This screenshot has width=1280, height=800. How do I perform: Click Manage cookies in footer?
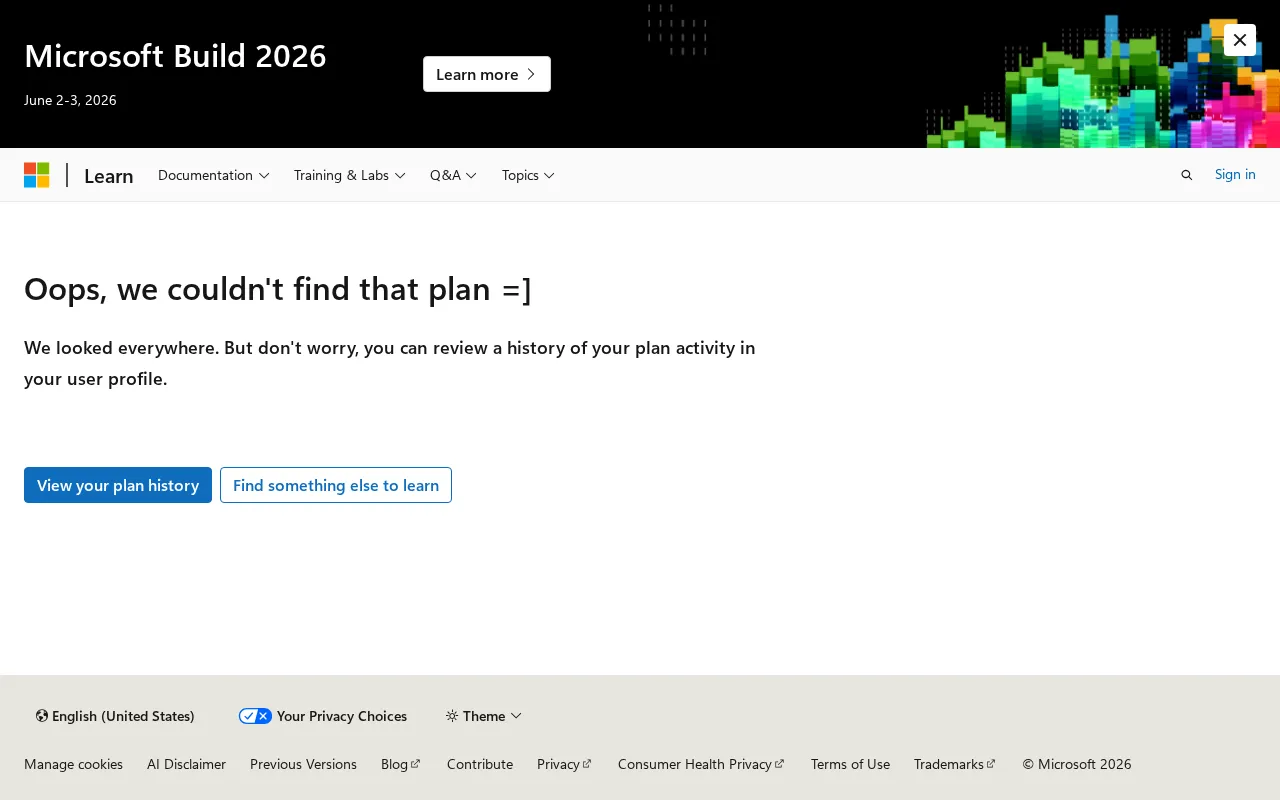[74, 764]
